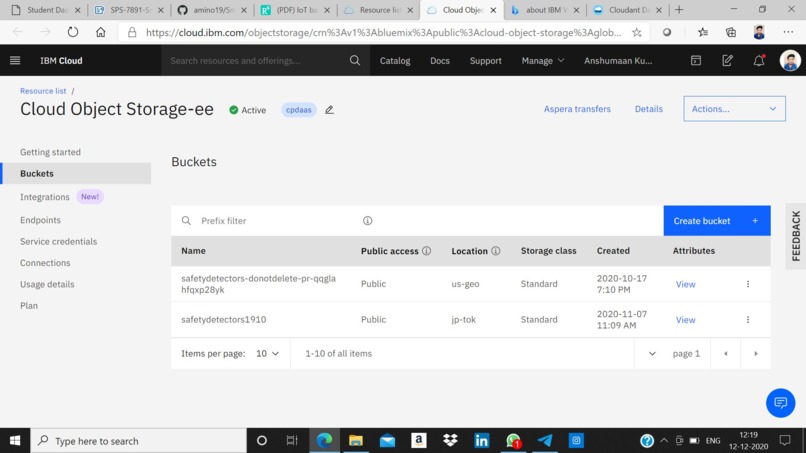806x453 pixels.
Task: Open Connections in the sidebar
Action: point(45,263)
